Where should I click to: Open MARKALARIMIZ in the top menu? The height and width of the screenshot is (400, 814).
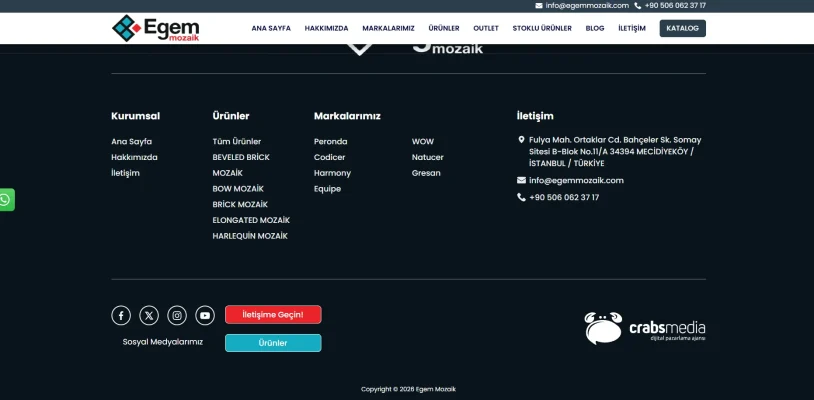388,29
